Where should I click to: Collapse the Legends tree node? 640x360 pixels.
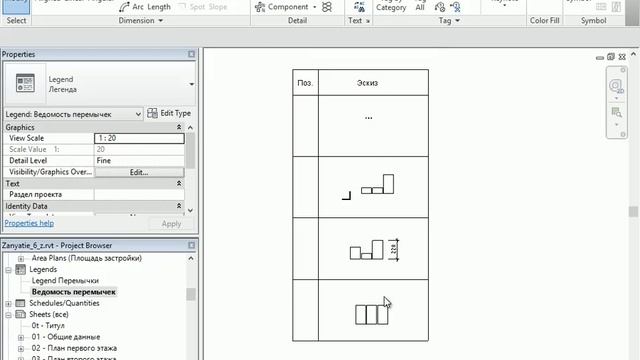click(x=8, y=270)
